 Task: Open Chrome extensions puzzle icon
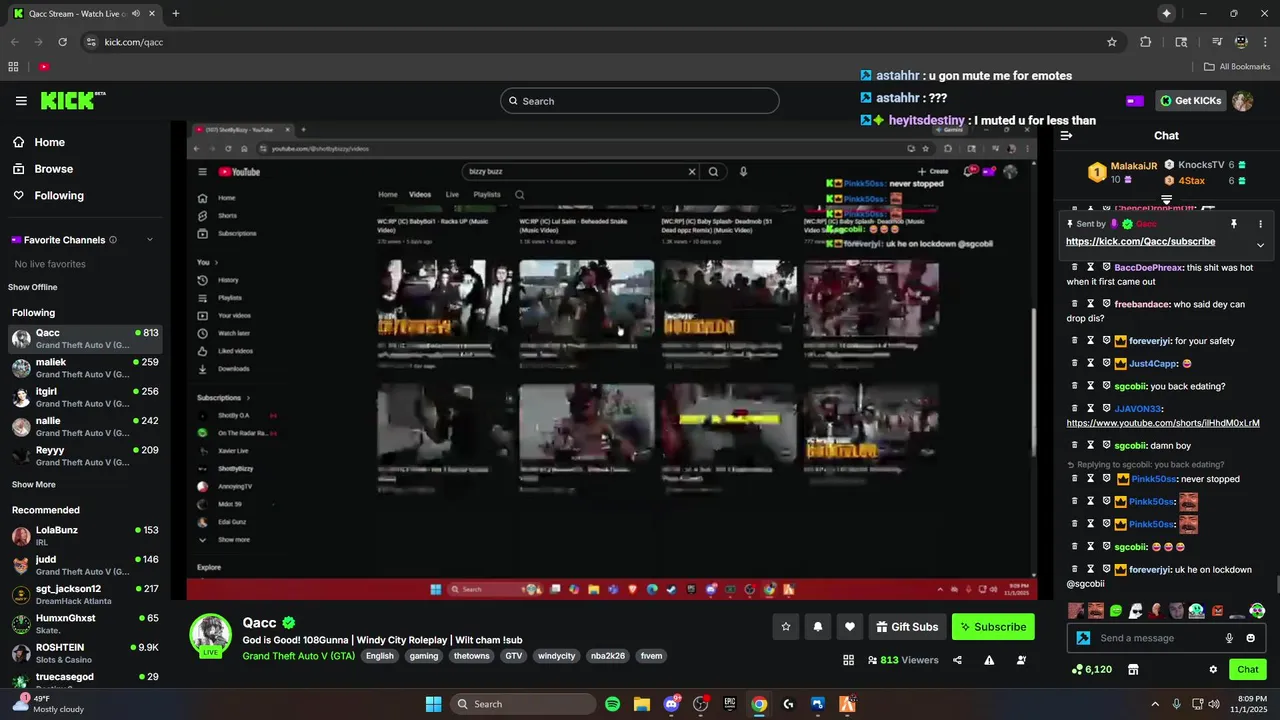pyautogui.click(x=1146, y=42)
